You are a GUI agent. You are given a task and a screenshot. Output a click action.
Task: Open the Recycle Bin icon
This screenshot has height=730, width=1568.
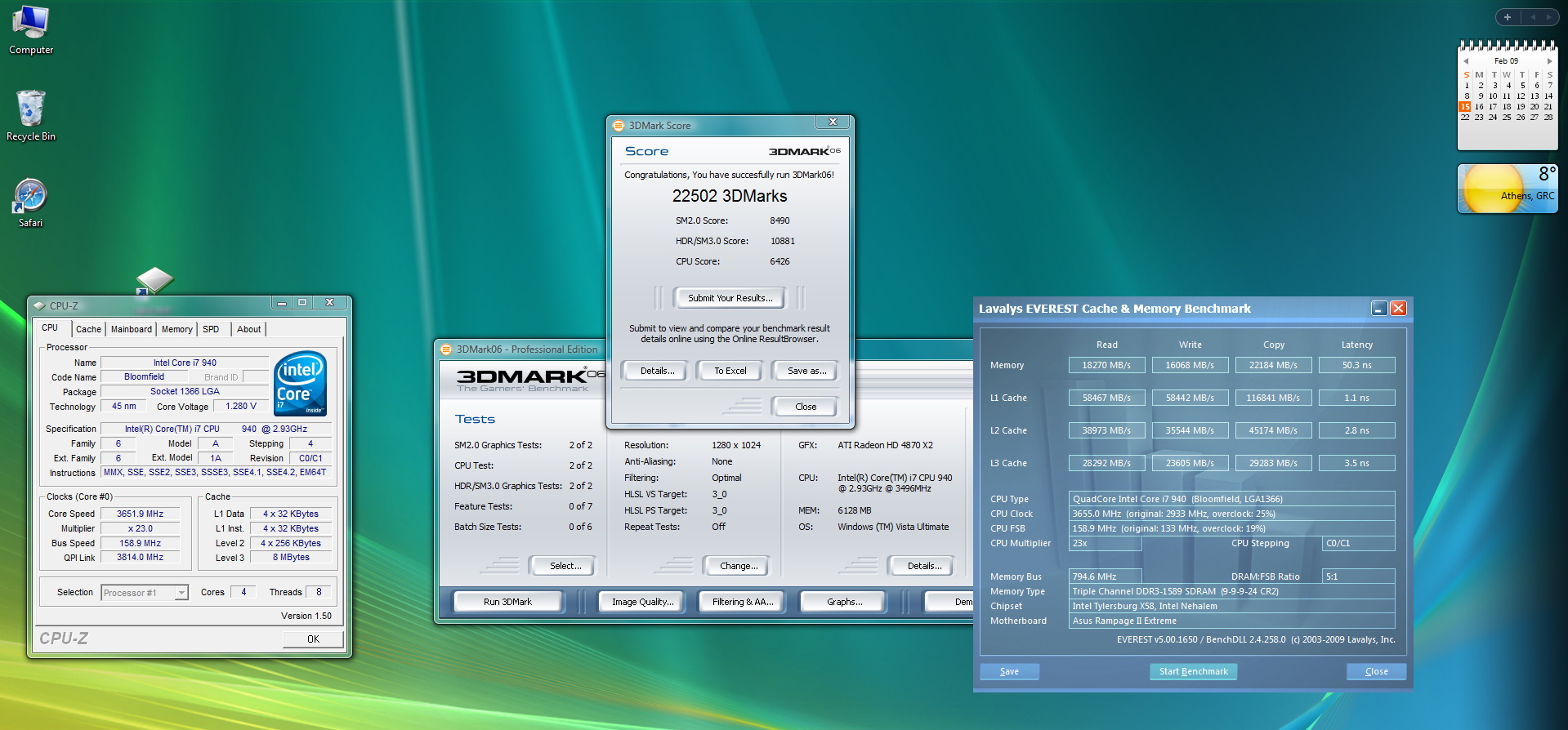click(x=31, y=116)
